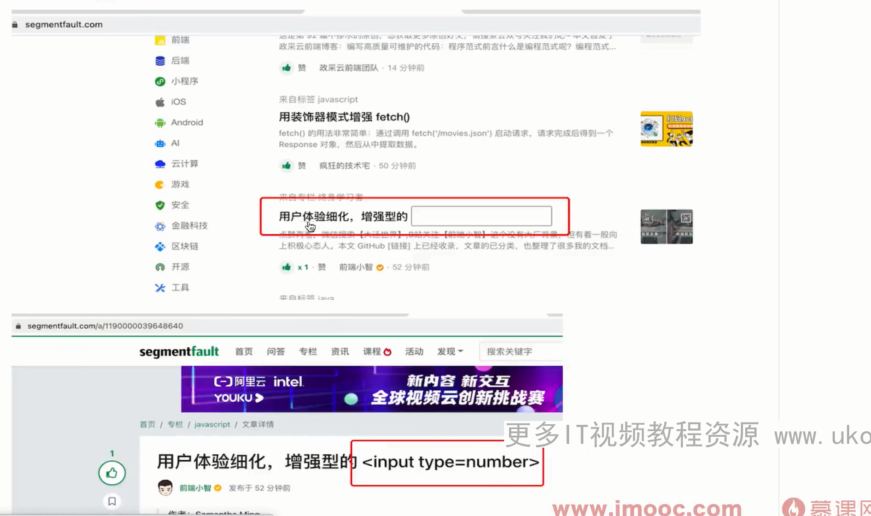Image resolution: width=871 pixels, height=516 pixels.
Task: Open the 资讯 nav item
Action: click(x=340, y=352)
